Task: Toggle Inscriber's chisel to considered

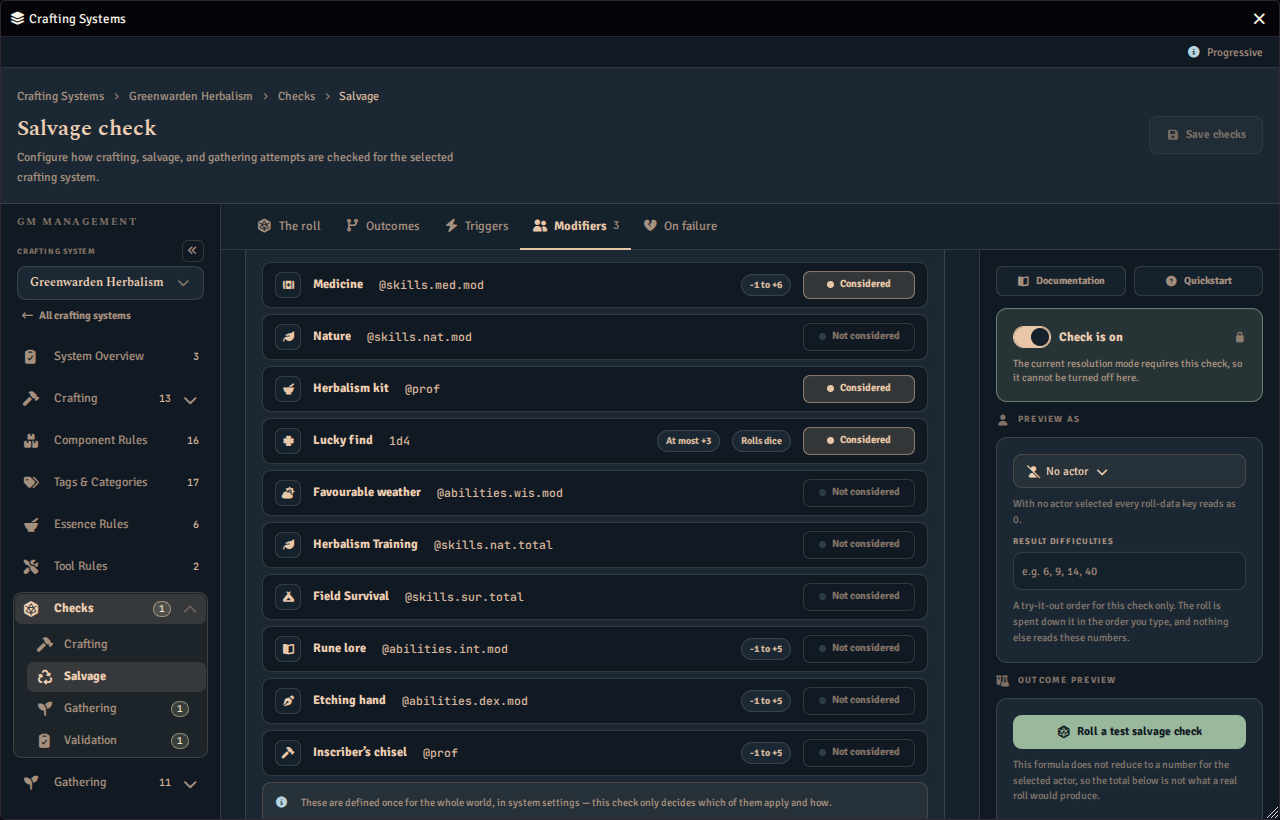Action: (x=858, y=753)
